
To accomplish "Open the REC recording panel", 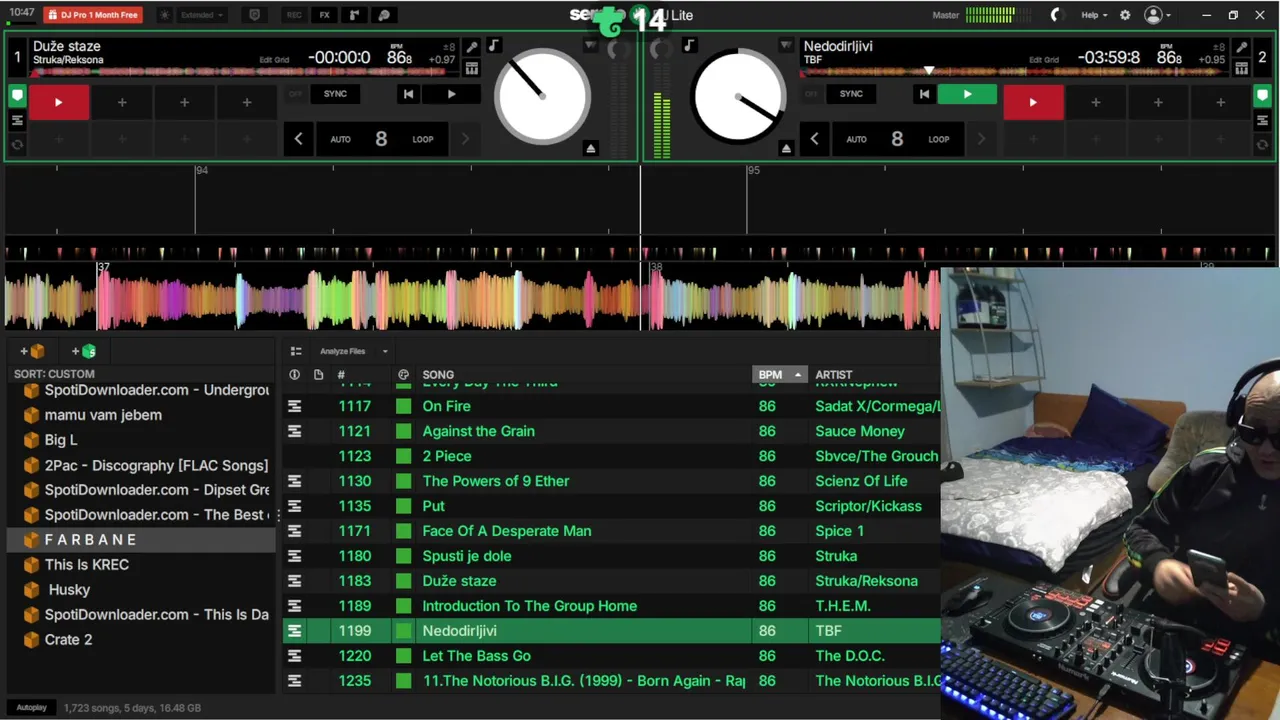I will (294, 15).
